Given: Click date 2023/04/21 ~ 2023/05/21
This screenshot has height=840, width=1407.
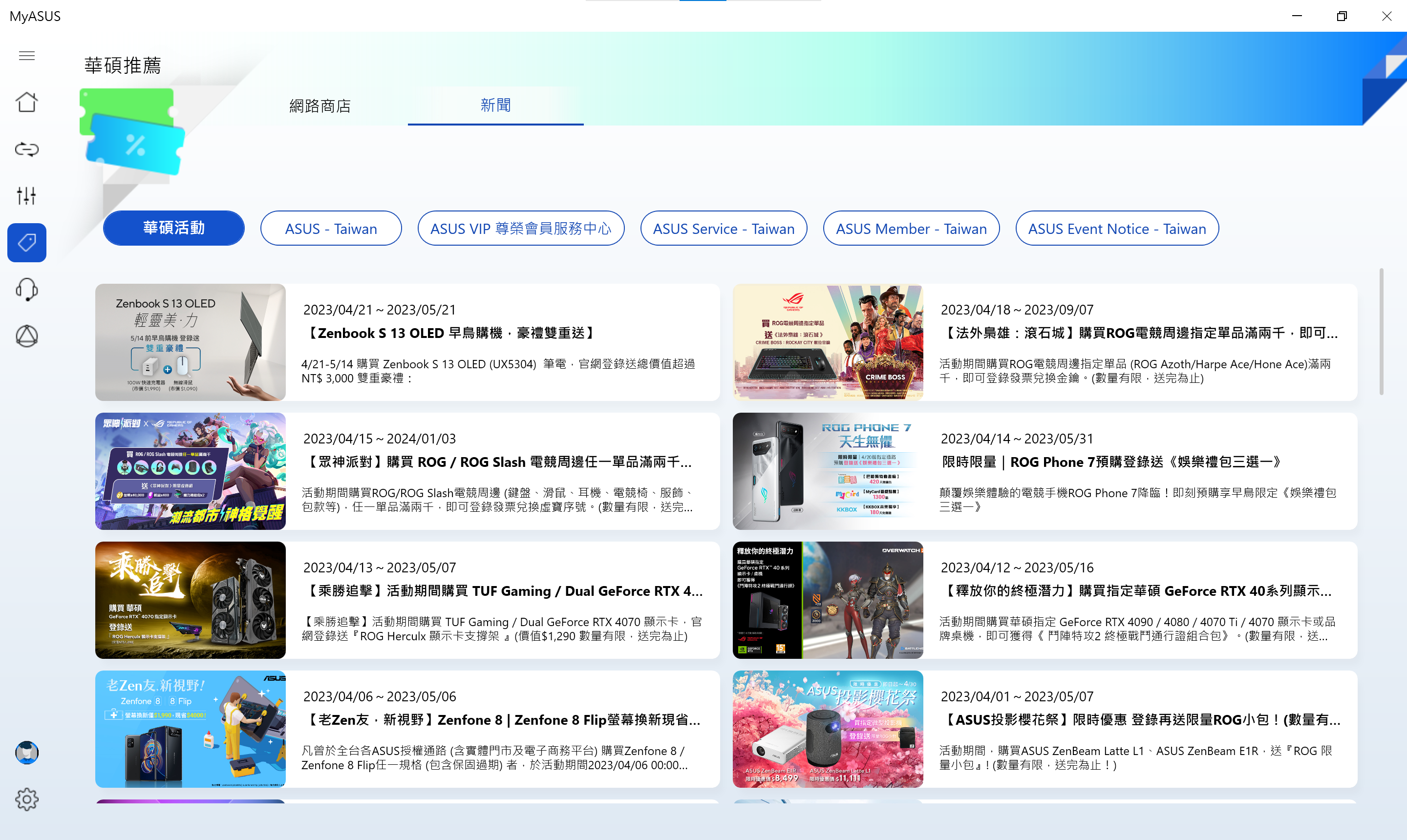Looking at the screenshot, I should click(379, 310).
